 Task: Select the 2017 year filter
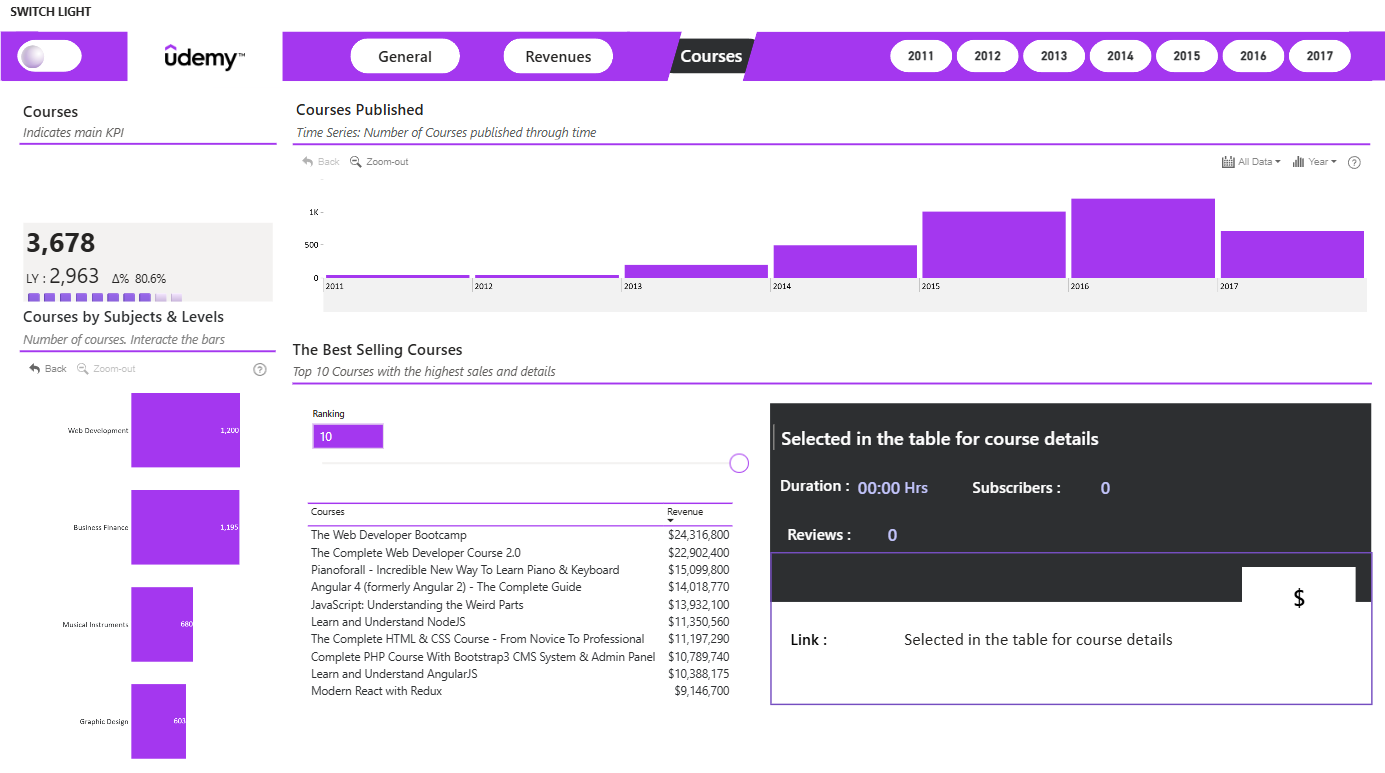(x=1320, y=56)
